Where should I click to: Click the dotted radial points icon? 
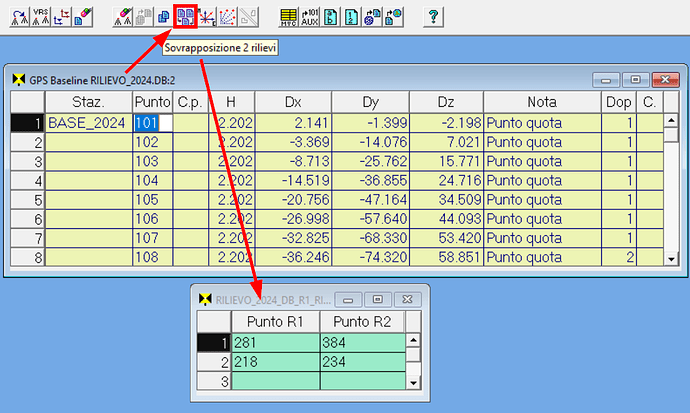tap(227, 17)
